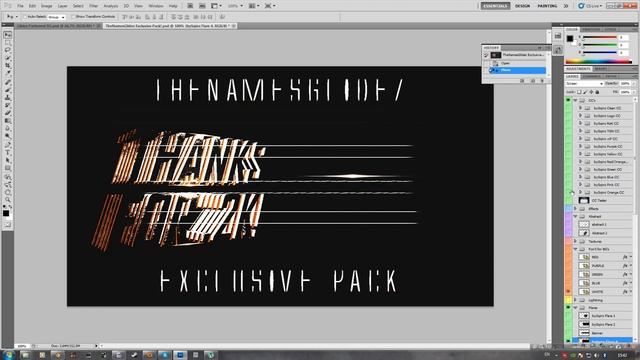This screenshot has height=360, width=640.
Task: Hide the Flares layer group
Action: click(x=568, y=308)
